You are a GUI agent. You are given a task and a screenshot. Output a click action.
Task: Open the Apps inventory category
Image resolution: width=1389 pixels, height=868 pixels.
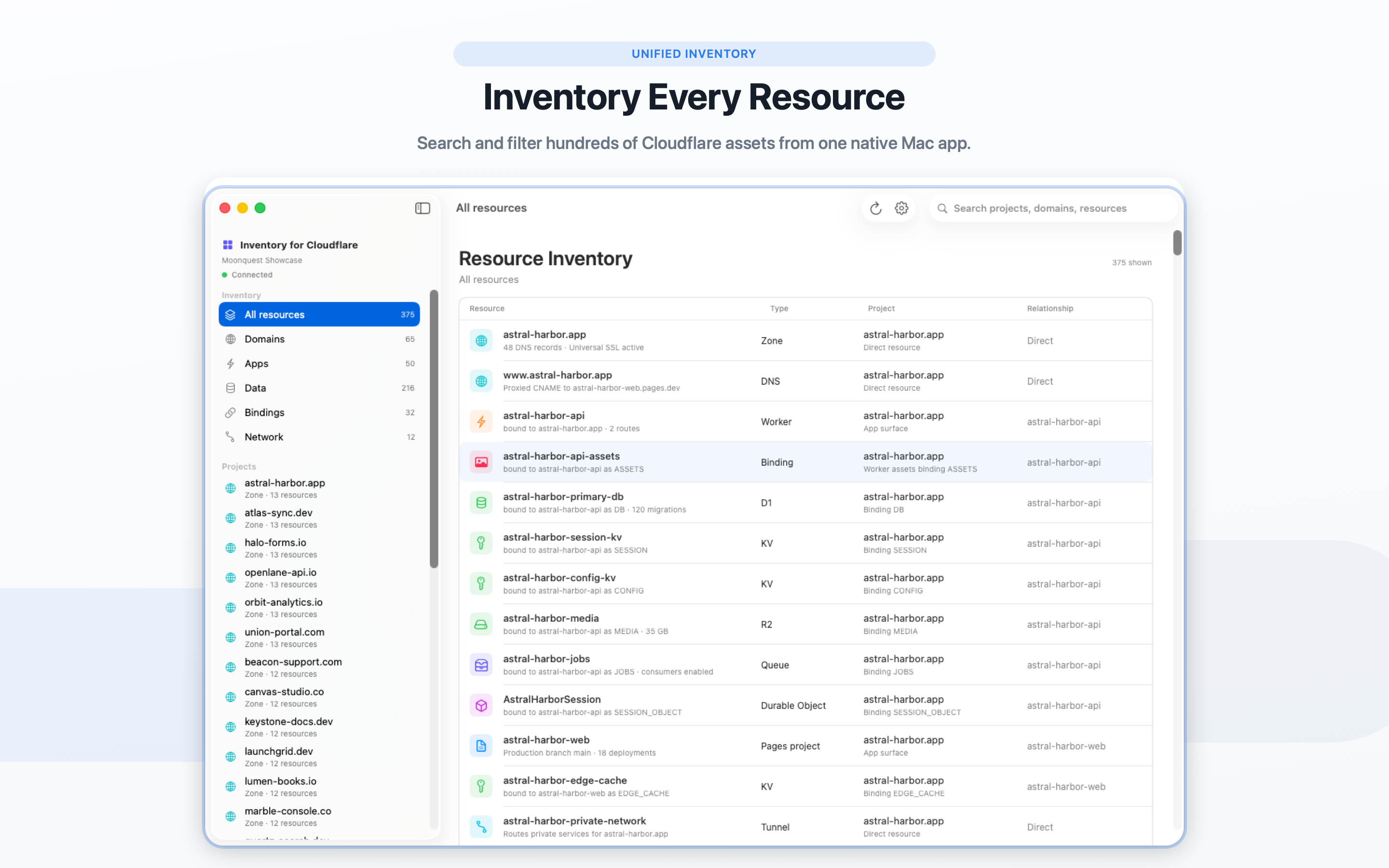(x=319, y=364)
